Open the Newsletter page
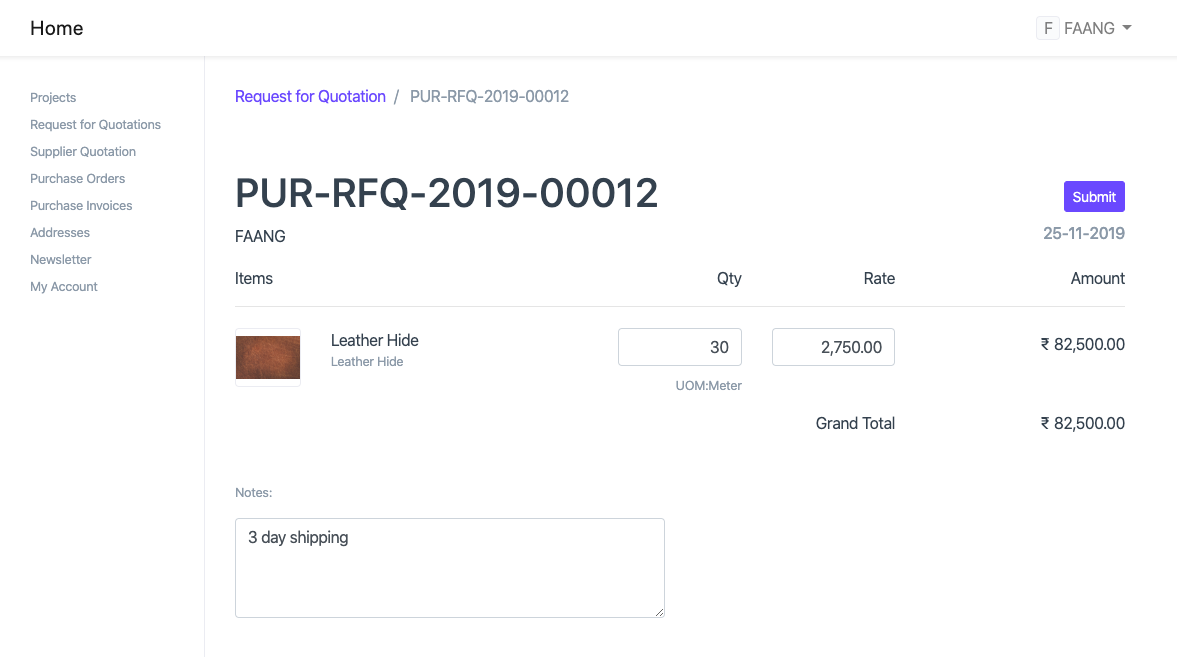This screenshot has height=657, width=1177. (x=60, y=259)
